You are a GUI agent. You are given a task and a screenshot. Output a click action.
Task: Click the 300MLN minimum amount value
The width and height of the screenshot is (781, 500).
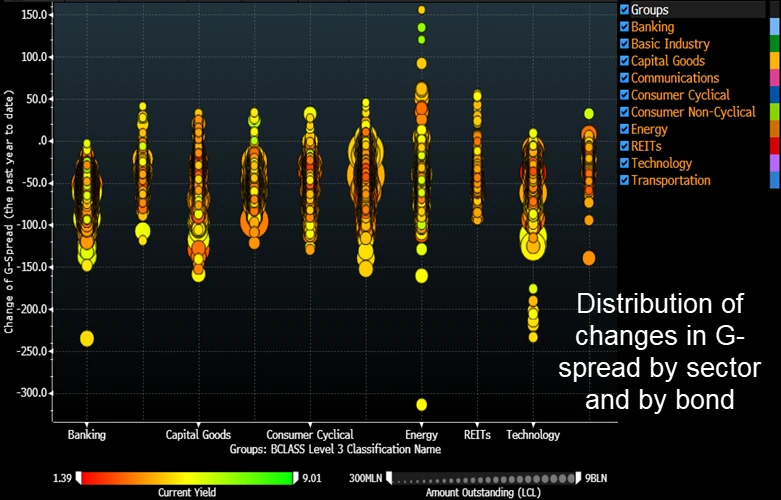(x=366, y=479)
